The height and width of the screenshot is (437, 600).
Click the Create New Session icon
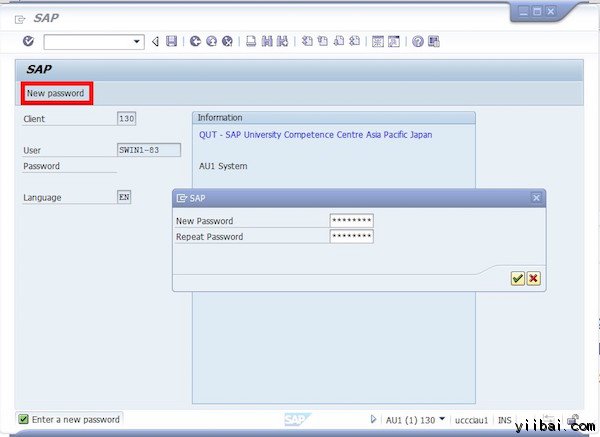378,41
